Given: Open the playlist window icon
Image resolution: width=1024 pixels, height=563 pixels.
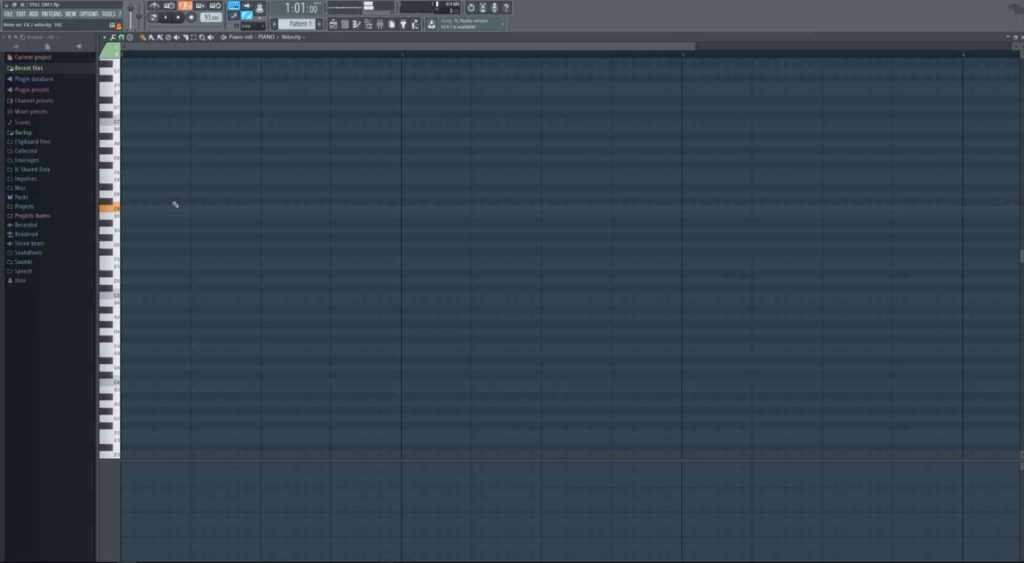Looking at the screenshot, I should pos(333,24).
